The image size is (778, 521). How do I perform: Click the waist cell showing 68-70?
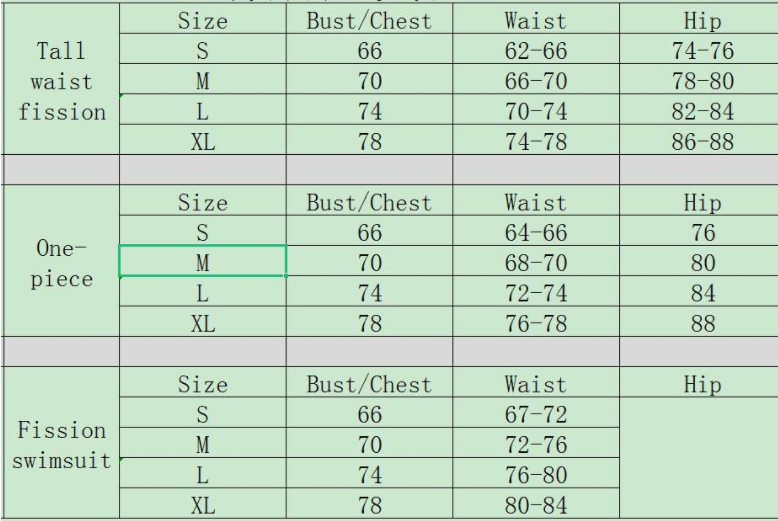(x=535, y=263)
